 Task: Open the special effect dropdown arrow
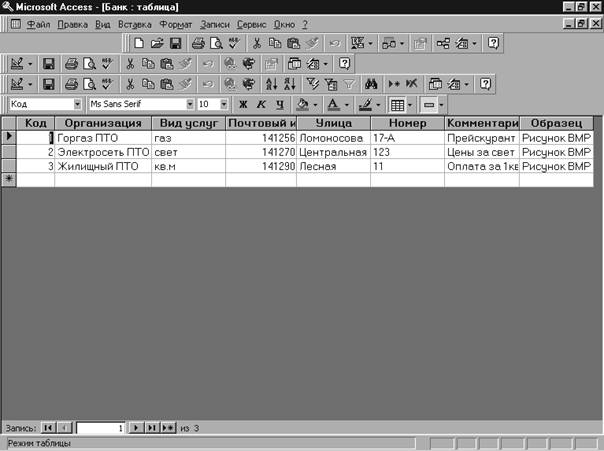click(x=441, y=105)
